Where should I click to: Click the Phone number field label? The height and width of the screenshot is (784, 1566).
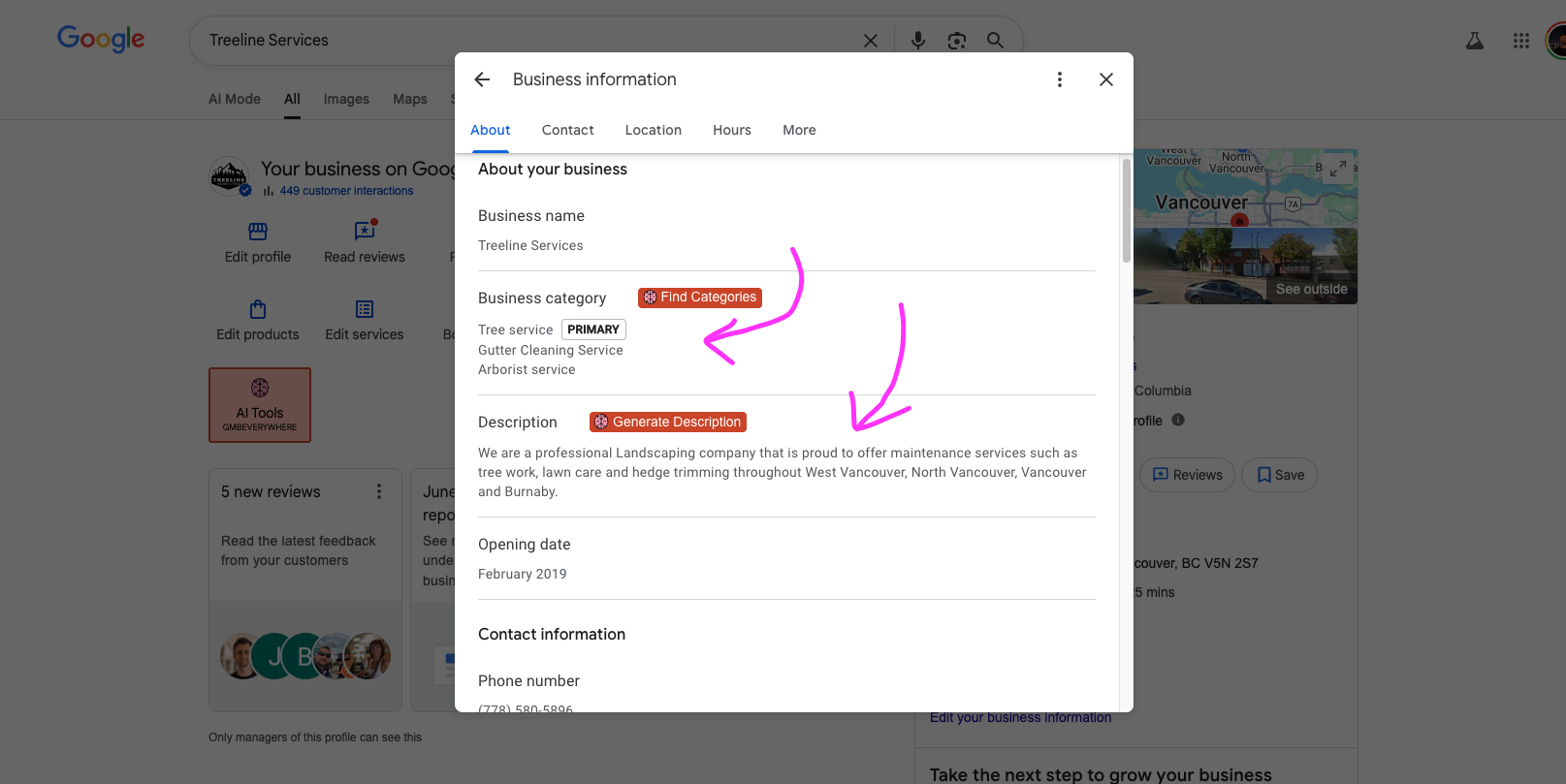pos(528,681)
